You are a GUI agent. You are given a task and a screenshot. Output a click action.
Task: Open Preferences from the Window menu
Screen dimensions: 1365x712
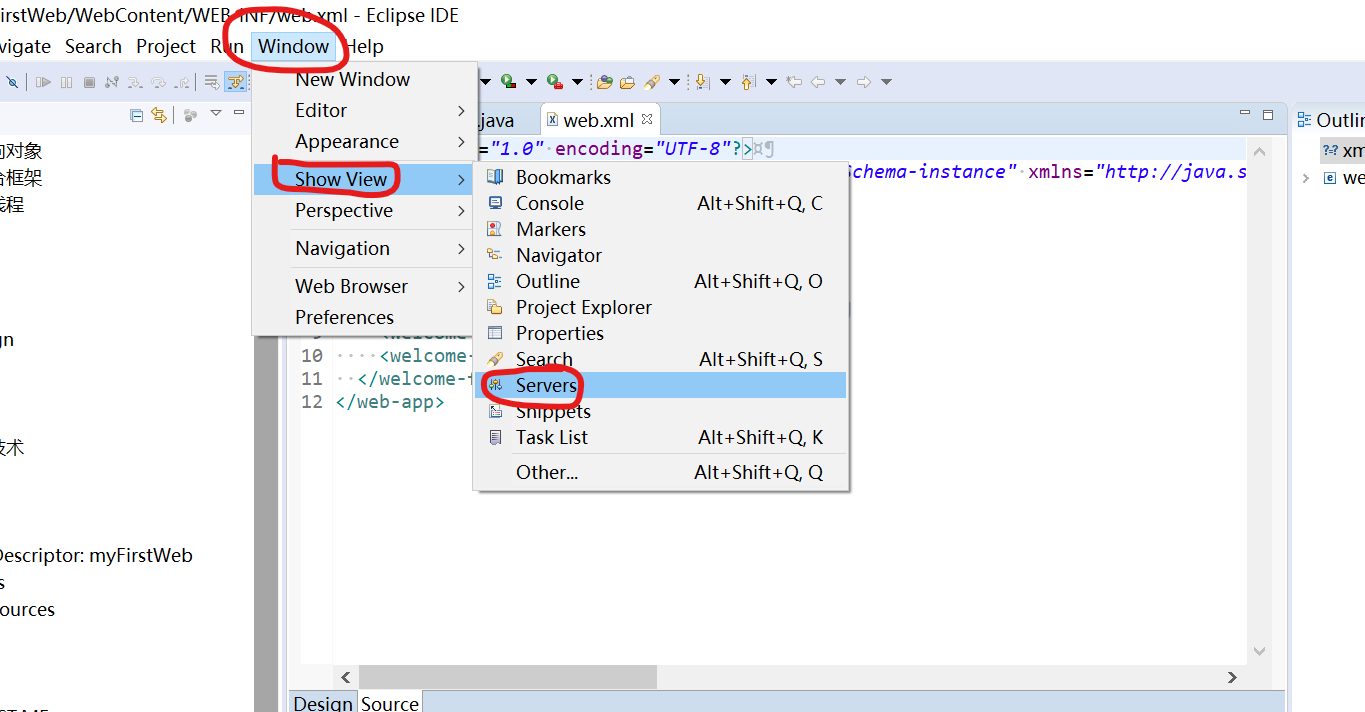pos(365,317)
